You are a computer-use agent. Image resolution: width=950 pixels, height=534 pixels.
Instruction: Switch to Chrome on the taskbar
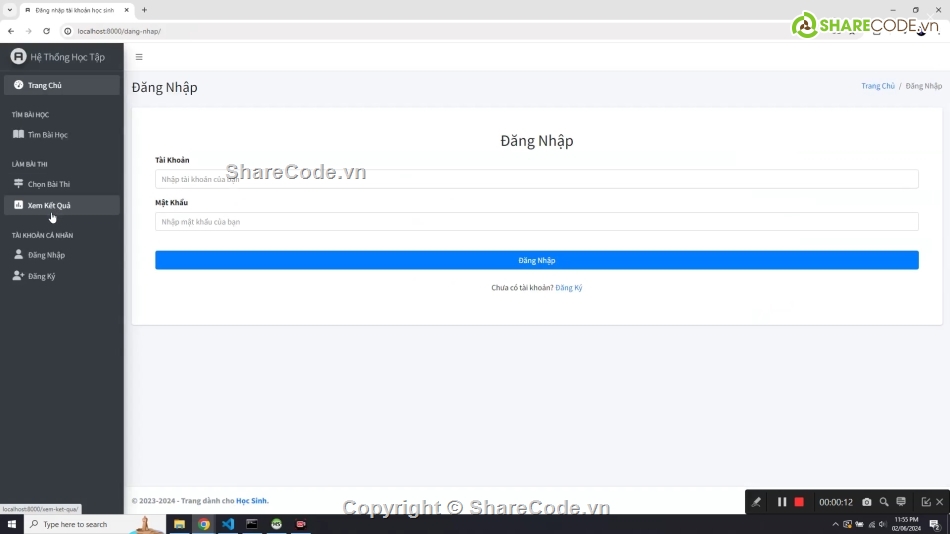pyautogui.click(x=204, y=524)
